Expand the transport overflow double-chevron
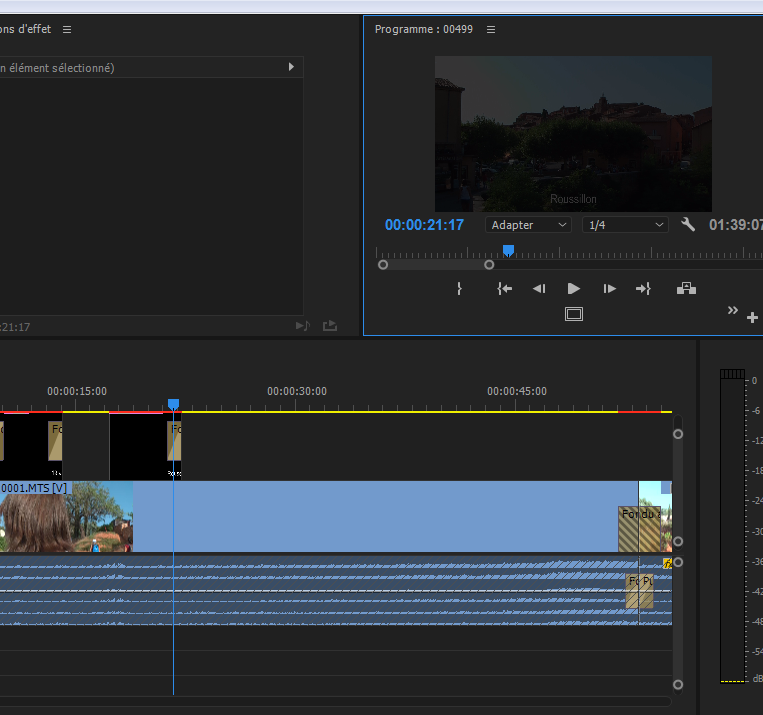Screen dimensions: 763x715 (x=732, y=310)
